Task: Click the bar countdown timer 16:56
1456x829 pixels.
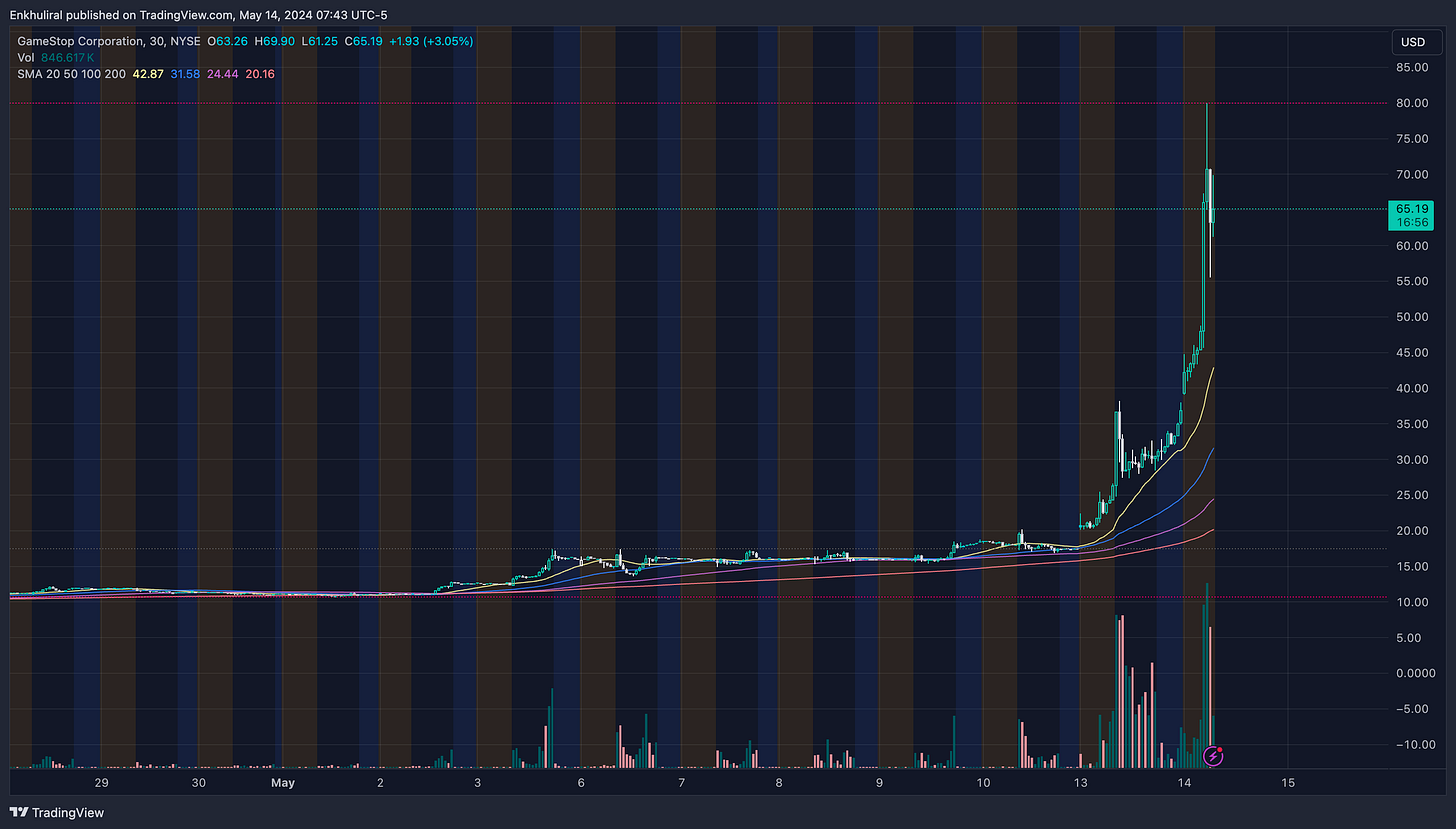Action: click(1411, 223)
